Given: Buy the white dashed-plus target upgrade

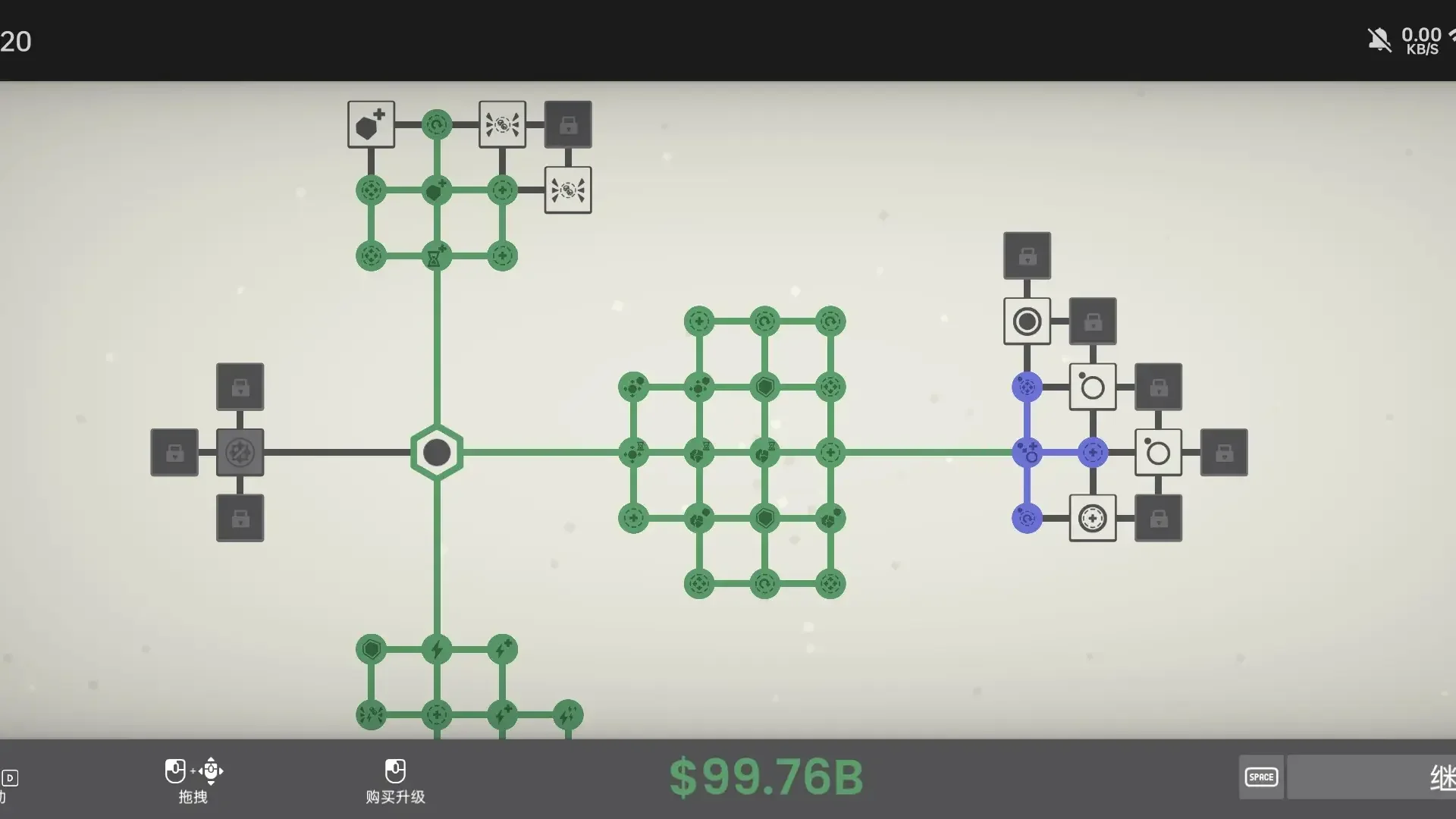Looking at the screenshot, I should click(x=1093, y=519).
